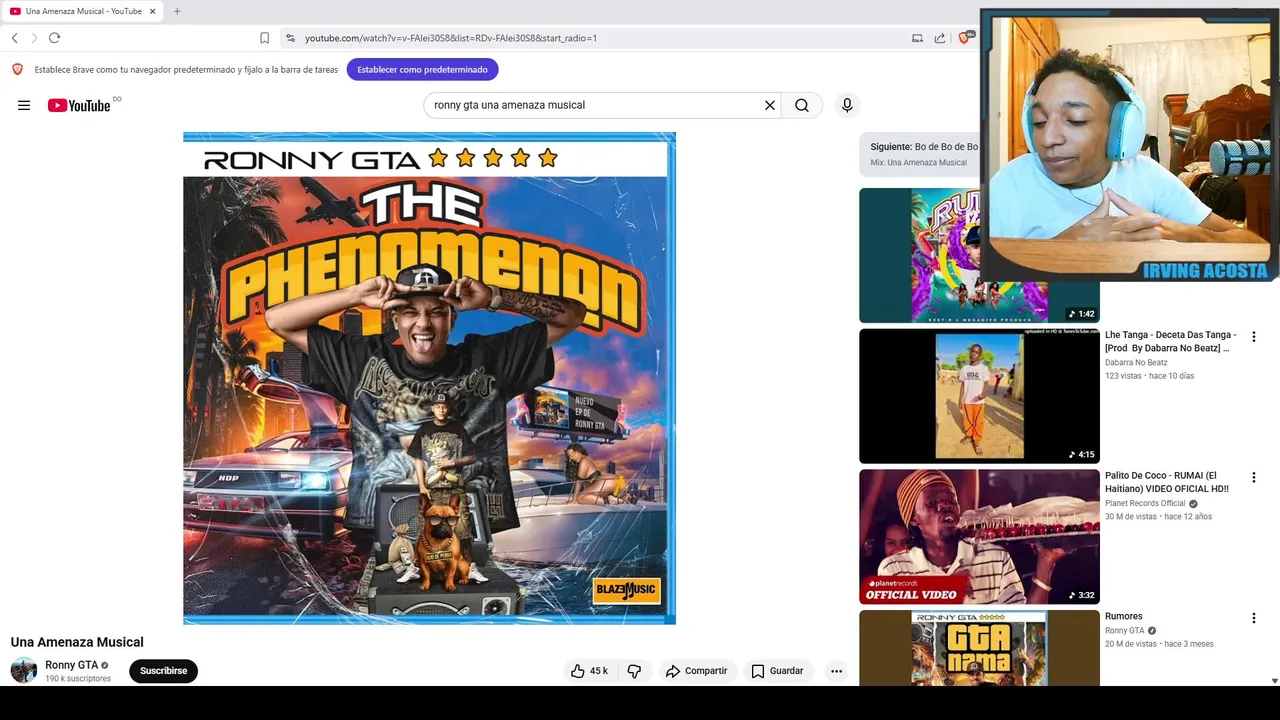1280x720 pixels.
Task: Click the Brave default browser message text
Action: point(186,70)
